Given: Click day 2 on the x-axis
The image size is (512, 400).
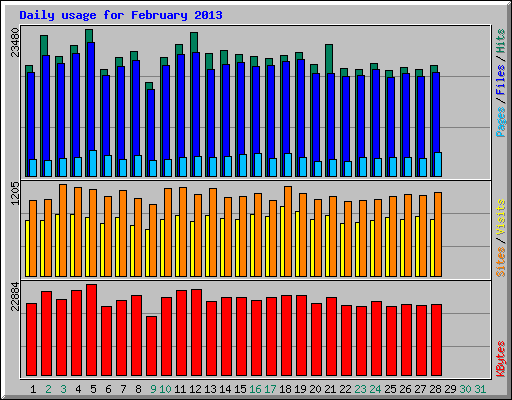Looking at the screenshot, I should pos(48,389).
